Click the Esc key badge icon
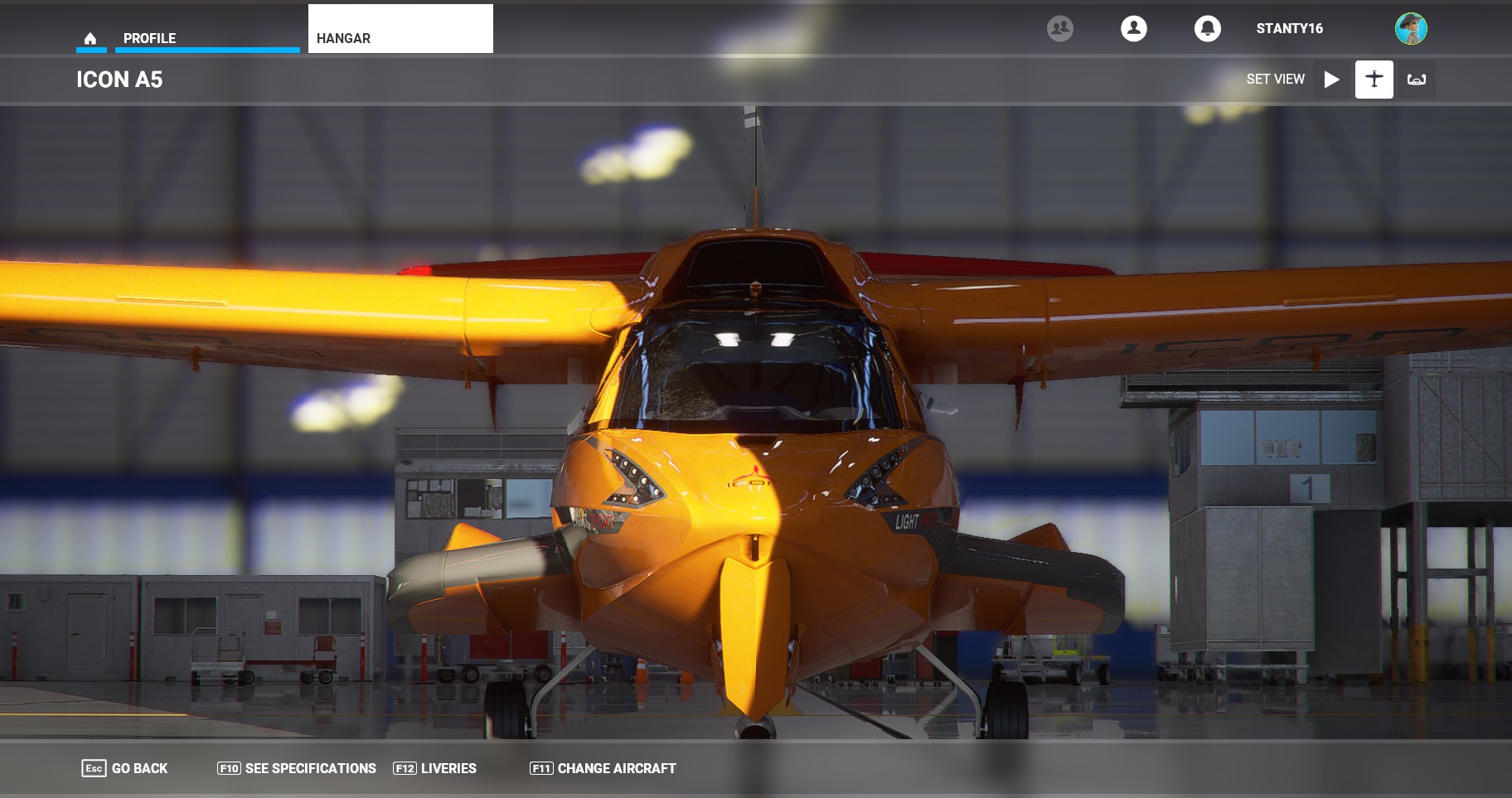1512x798 pixels. [x=94, y=768]
